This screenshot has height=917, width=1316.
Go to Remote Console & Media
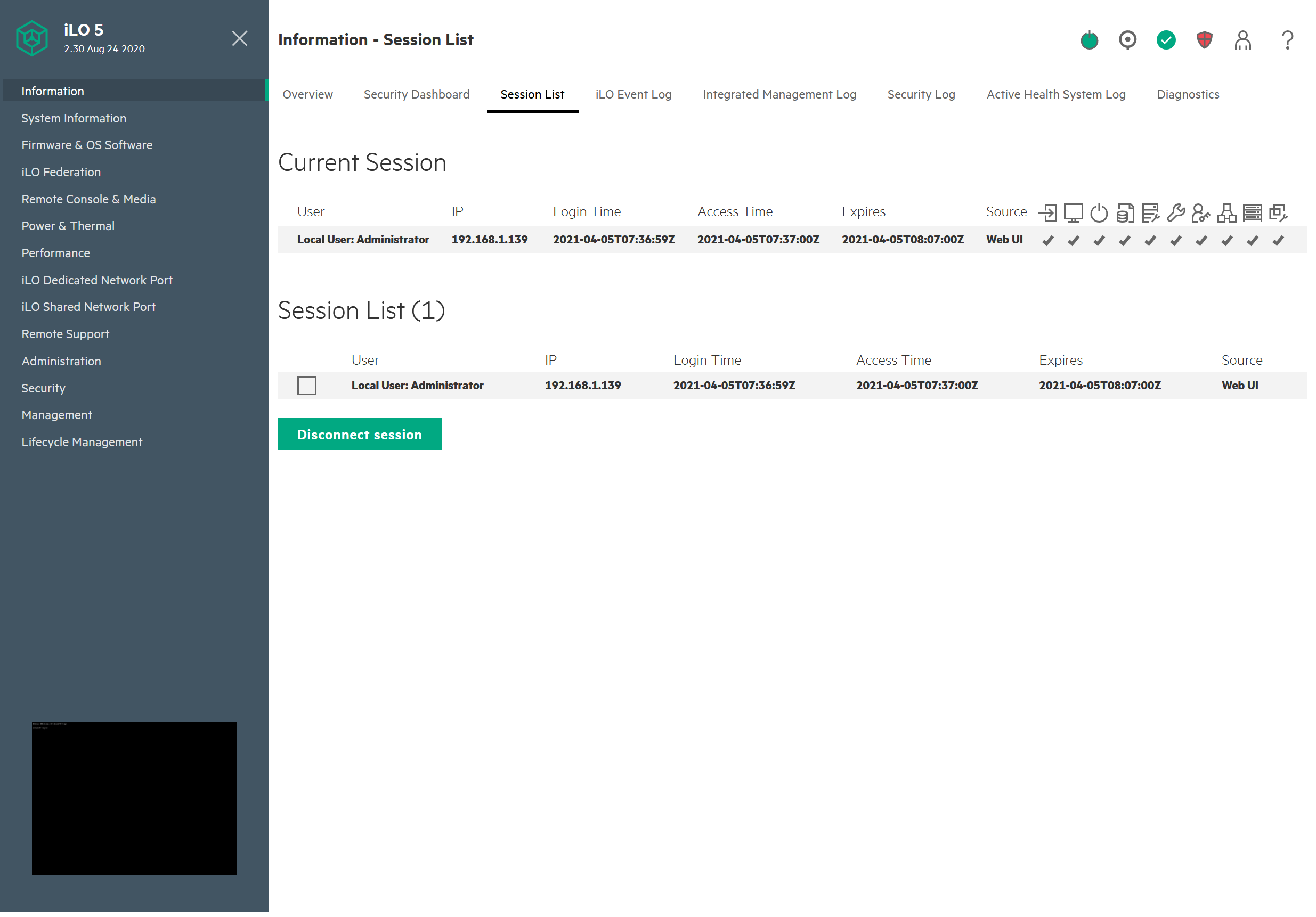click(x=88, y=199)
